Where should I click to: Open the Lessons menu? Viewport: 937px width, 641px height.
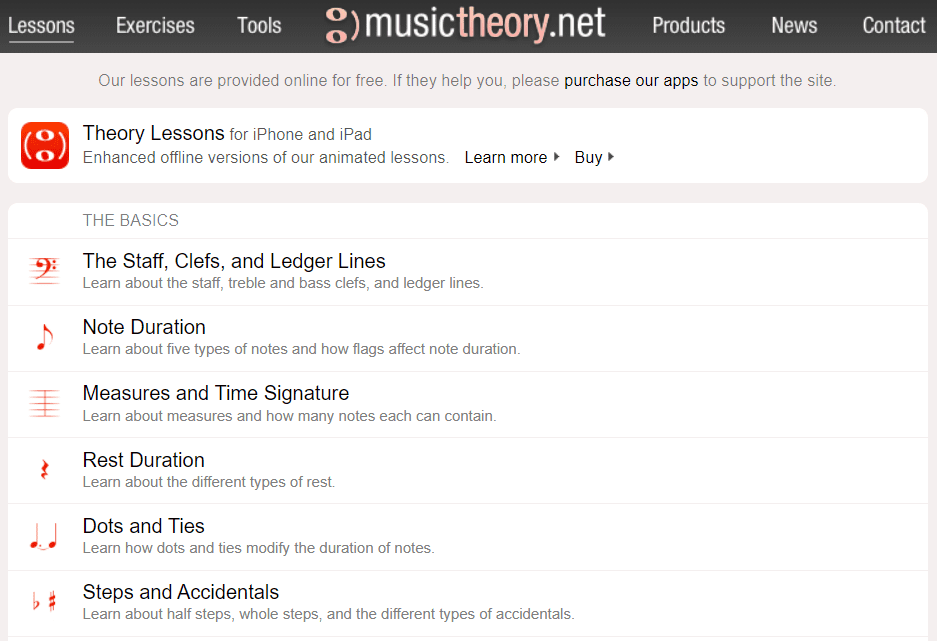click(x=41, y=26)
